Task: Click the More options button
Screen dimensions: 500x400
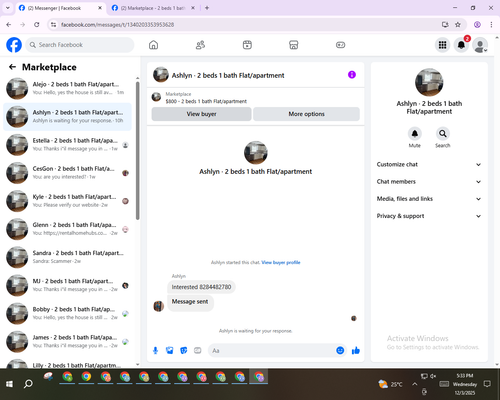Action: click(306, 114)
